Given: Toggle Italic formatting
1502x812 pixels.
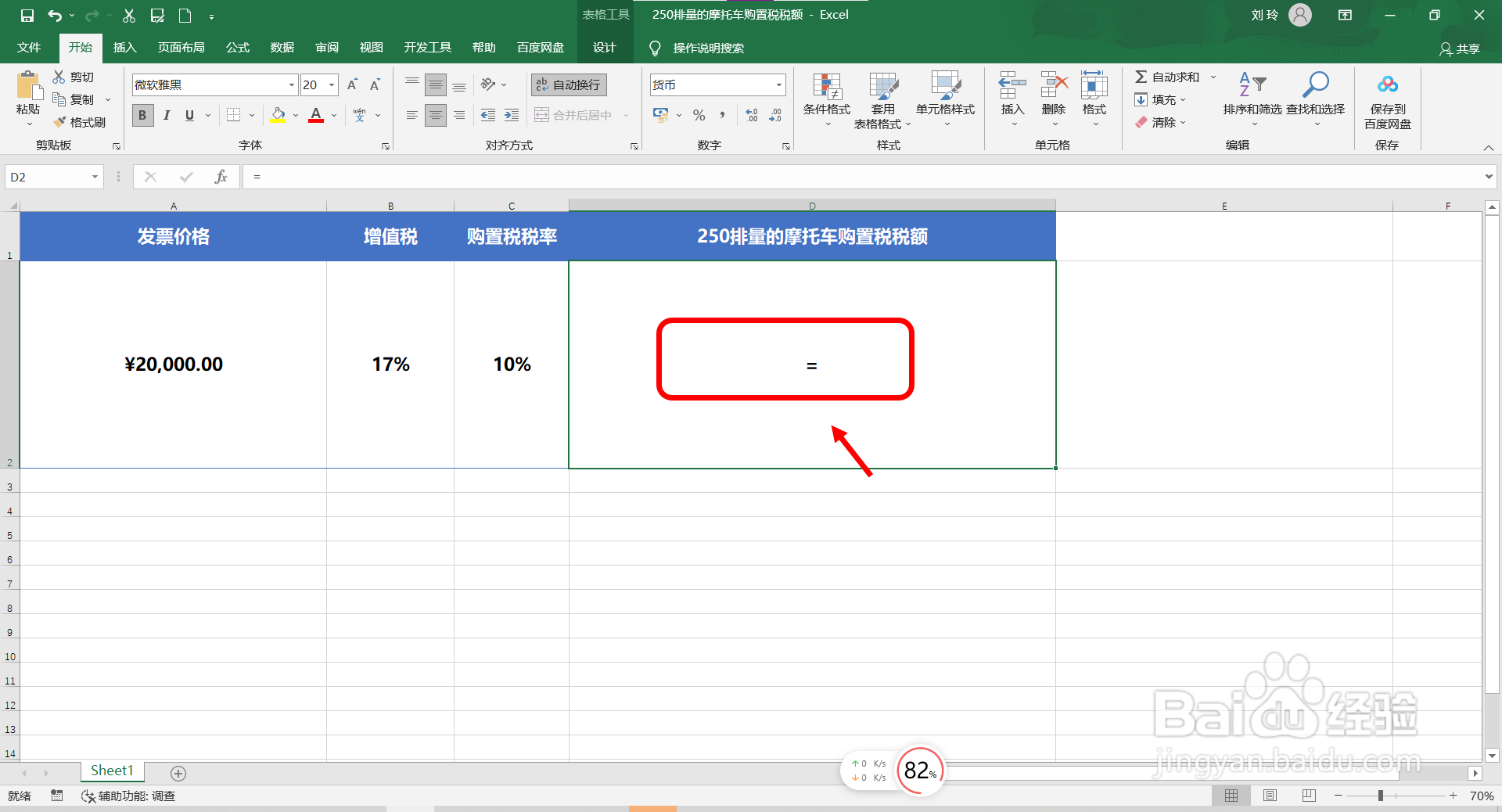Looking at the screenshot, I should tap(166, 115).
